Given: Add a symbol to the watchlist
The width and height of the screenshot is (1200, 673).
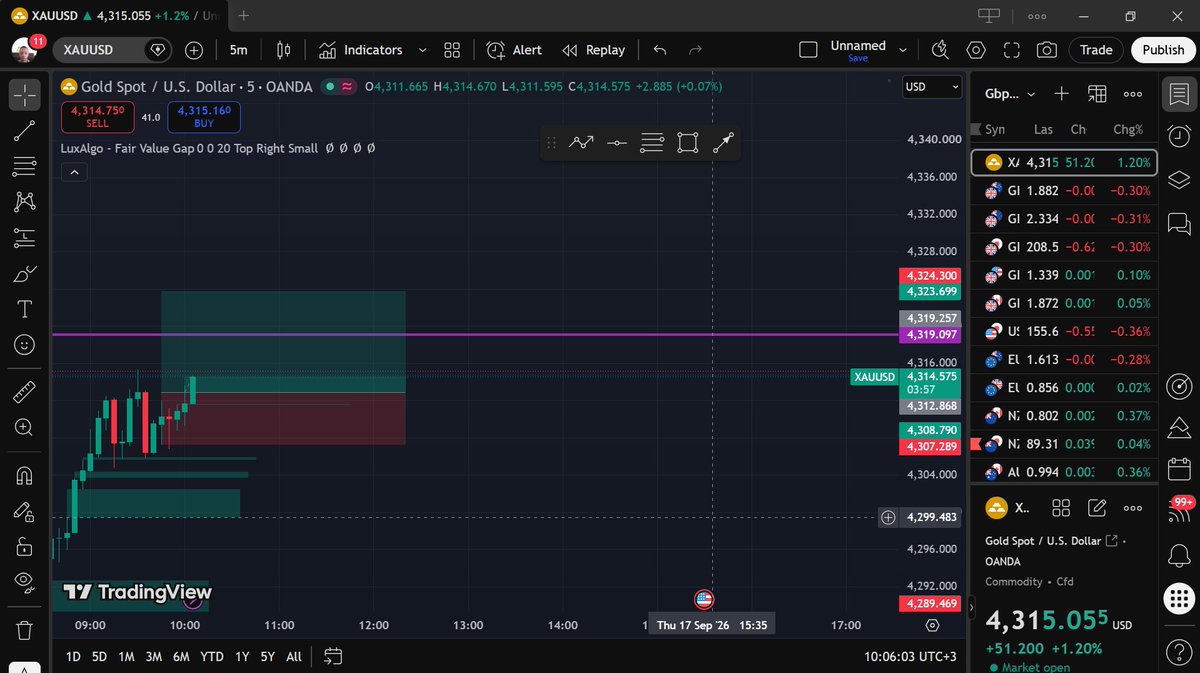Looking at the screenshot, I should coord(1062,94).
